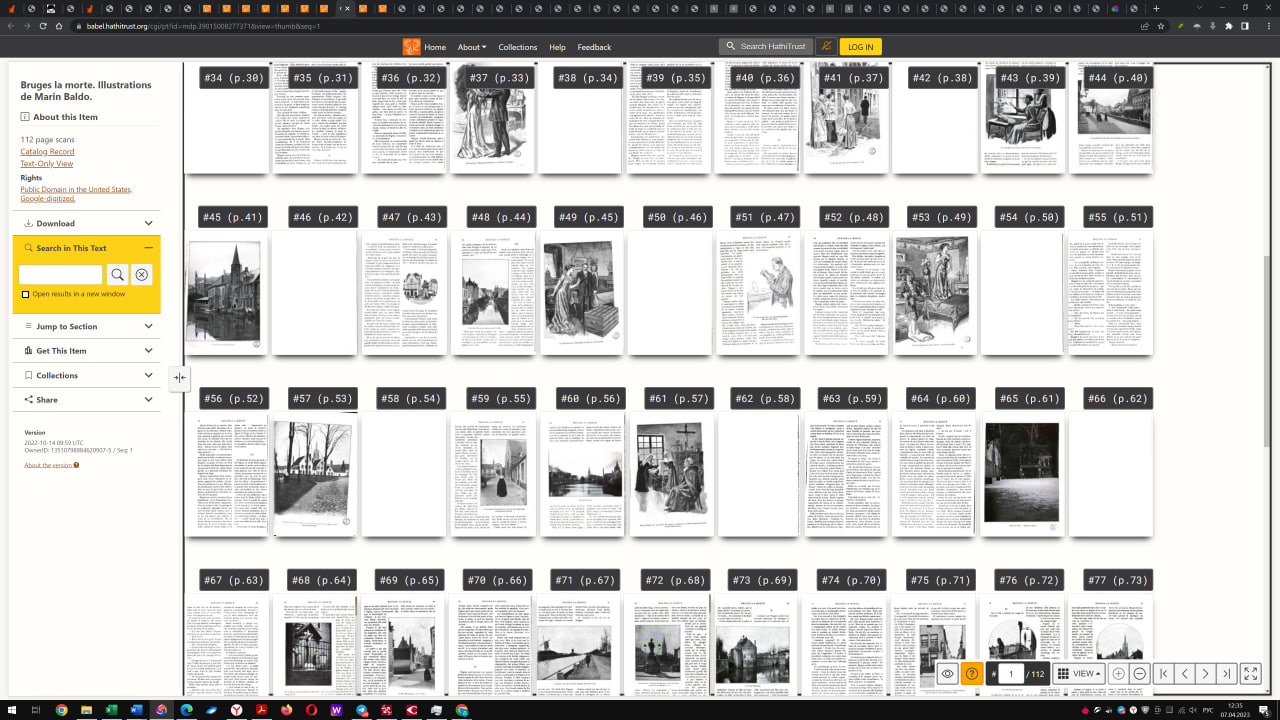Clear the search with the X icon
The image size is (1280, 720).
142,274
